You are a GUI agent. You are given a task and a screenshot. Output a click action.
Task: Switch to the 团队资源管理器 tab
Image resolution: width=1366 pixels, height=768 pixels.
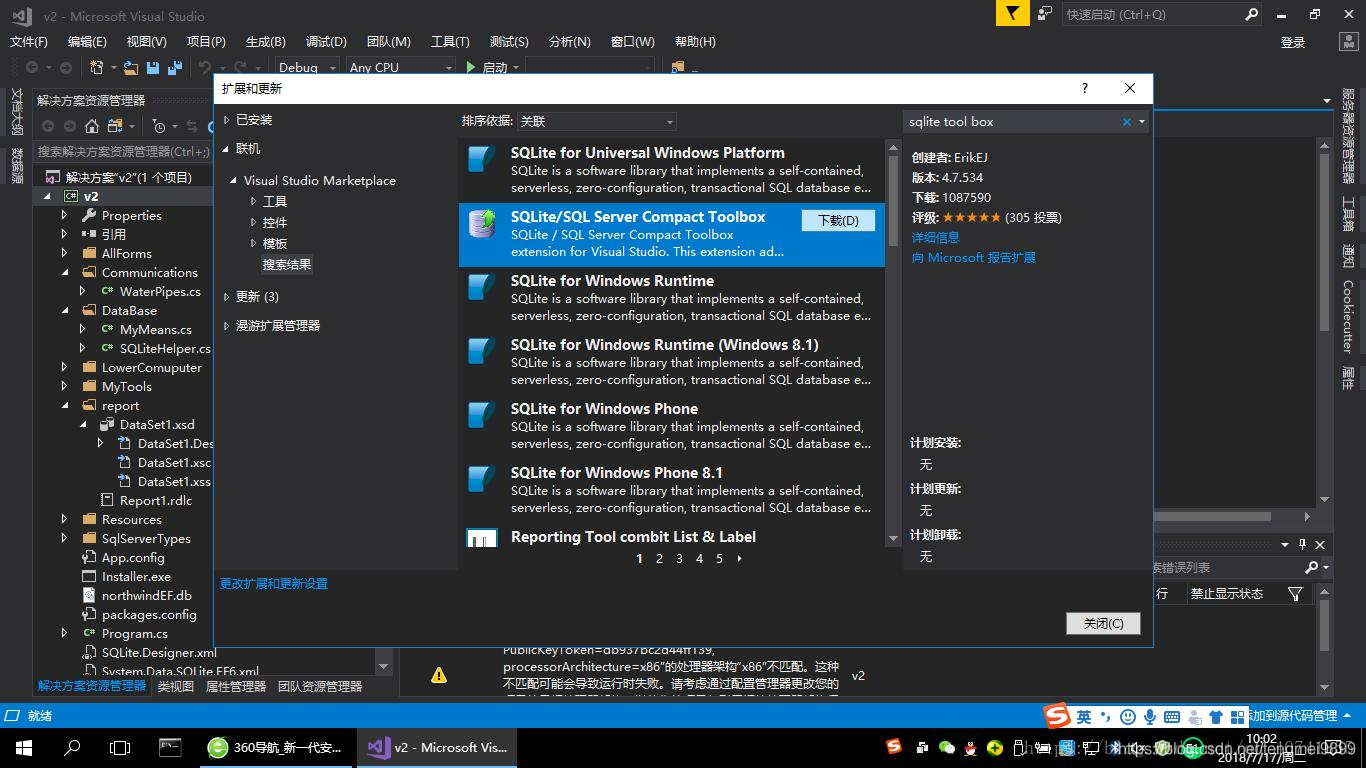click(x=320, y=686)
